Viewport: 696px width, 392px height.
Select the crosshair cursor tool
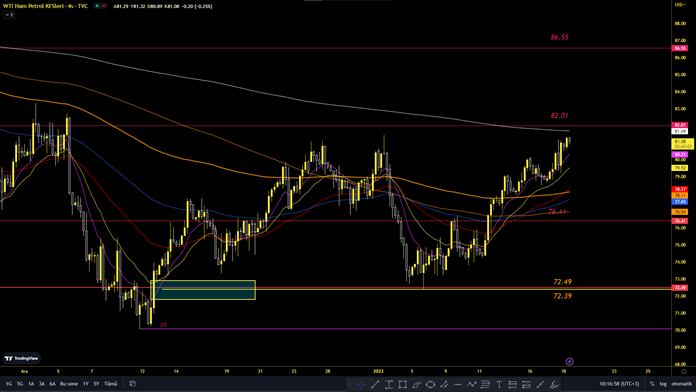point(361,384)
